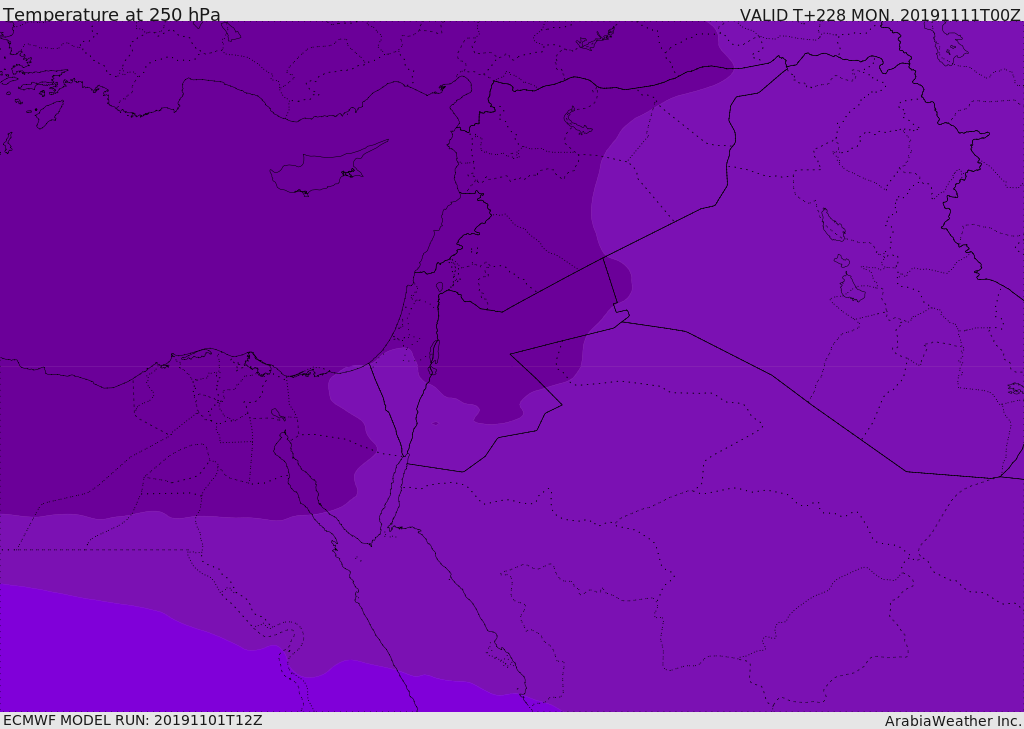Click the 'VALID T+228 MON. 20191111T00Z' label
The height and width of the screenshot is (729, 1024).
point(880,14)
